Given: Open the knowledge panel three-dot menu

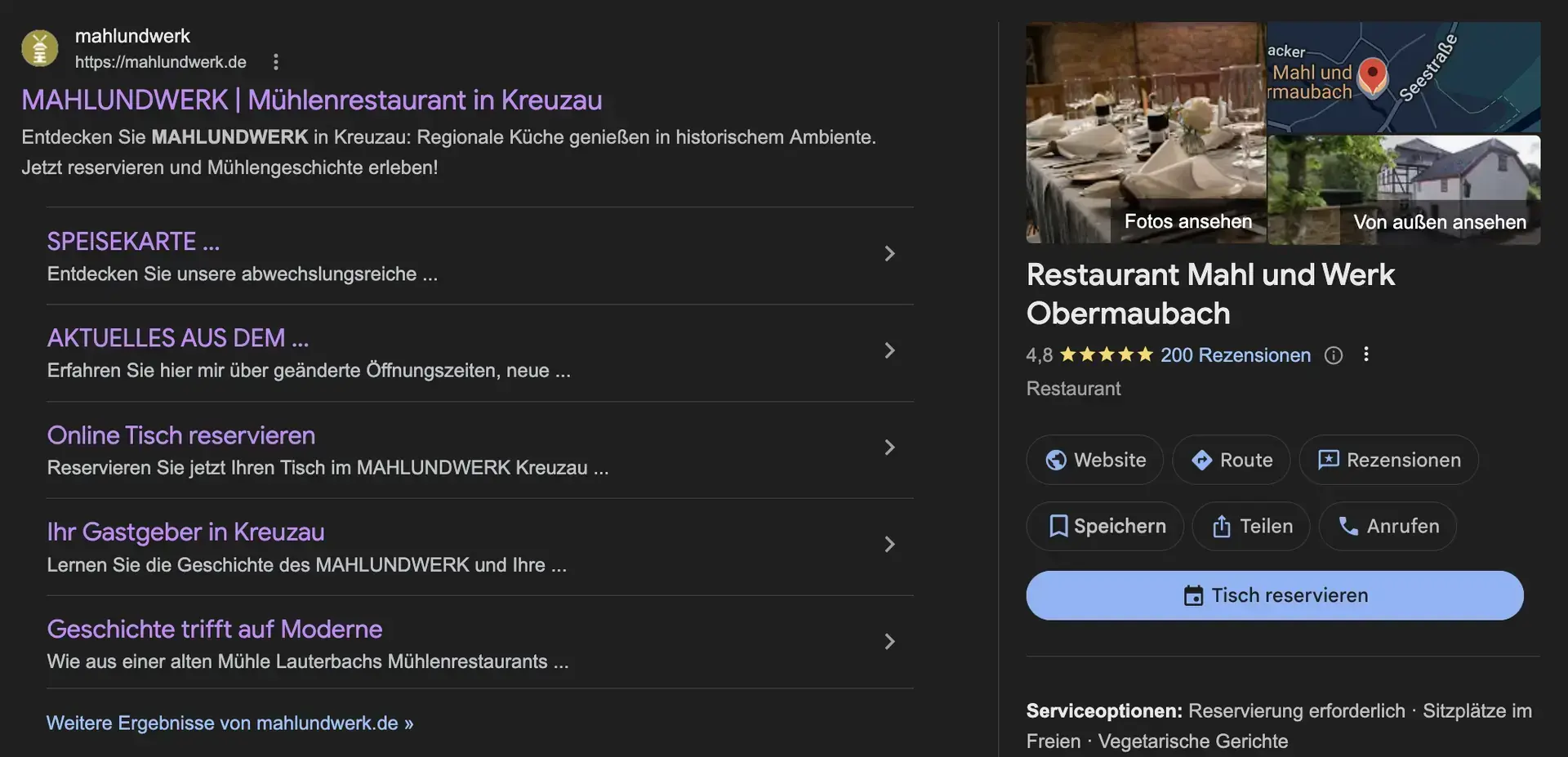Looking at the screenshot, I should pos(1366,354).
